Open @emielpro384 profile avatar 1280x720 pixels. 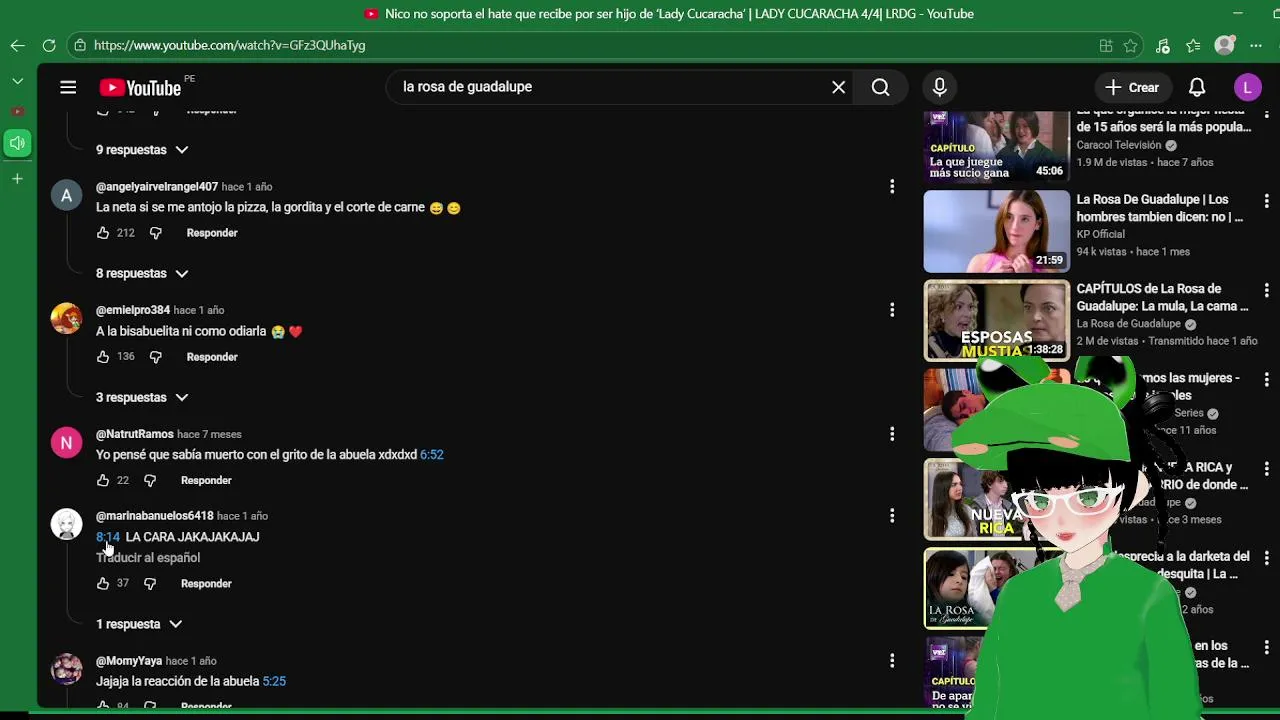[x=66, y=319]
